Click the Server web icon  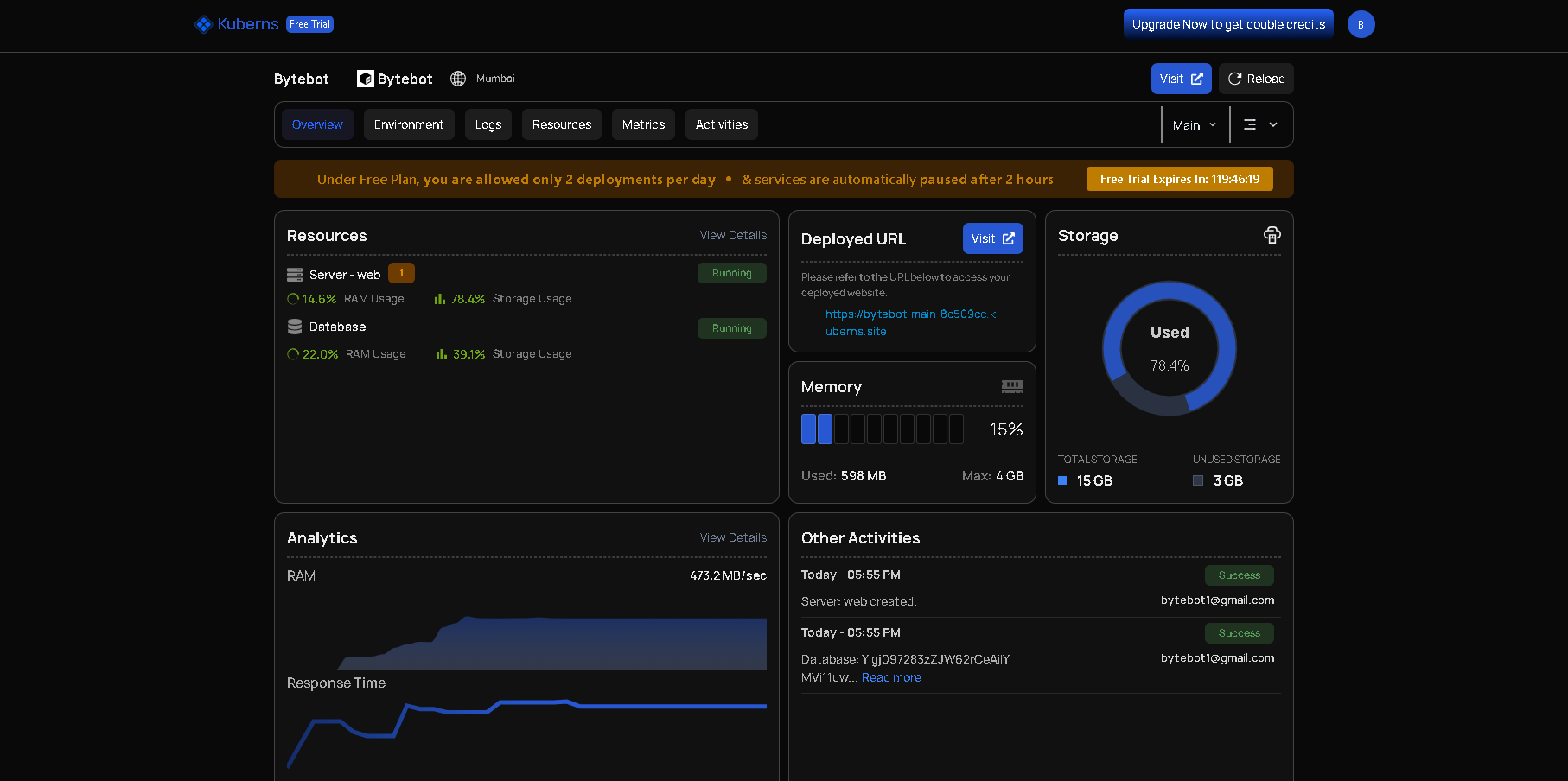coord(295,275)
